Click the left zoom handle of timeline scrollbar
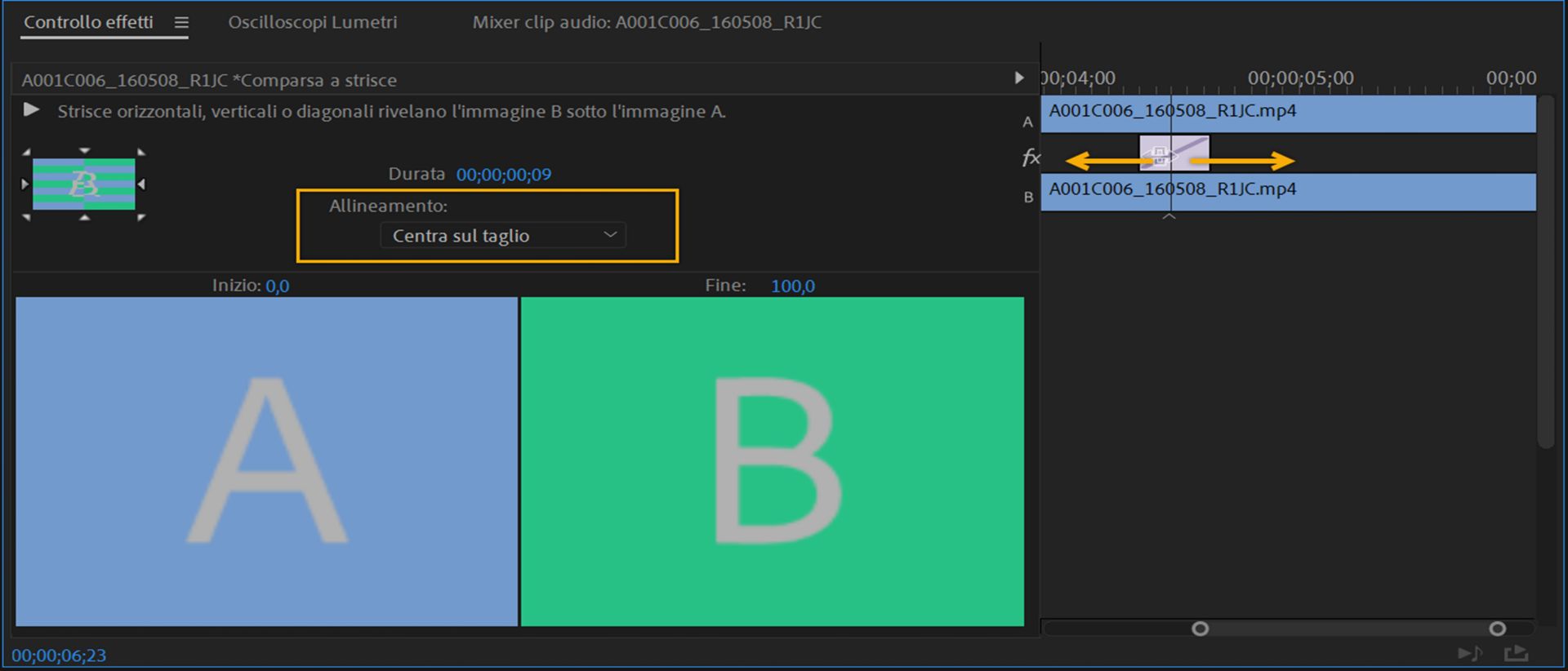 click(1200, 629)
